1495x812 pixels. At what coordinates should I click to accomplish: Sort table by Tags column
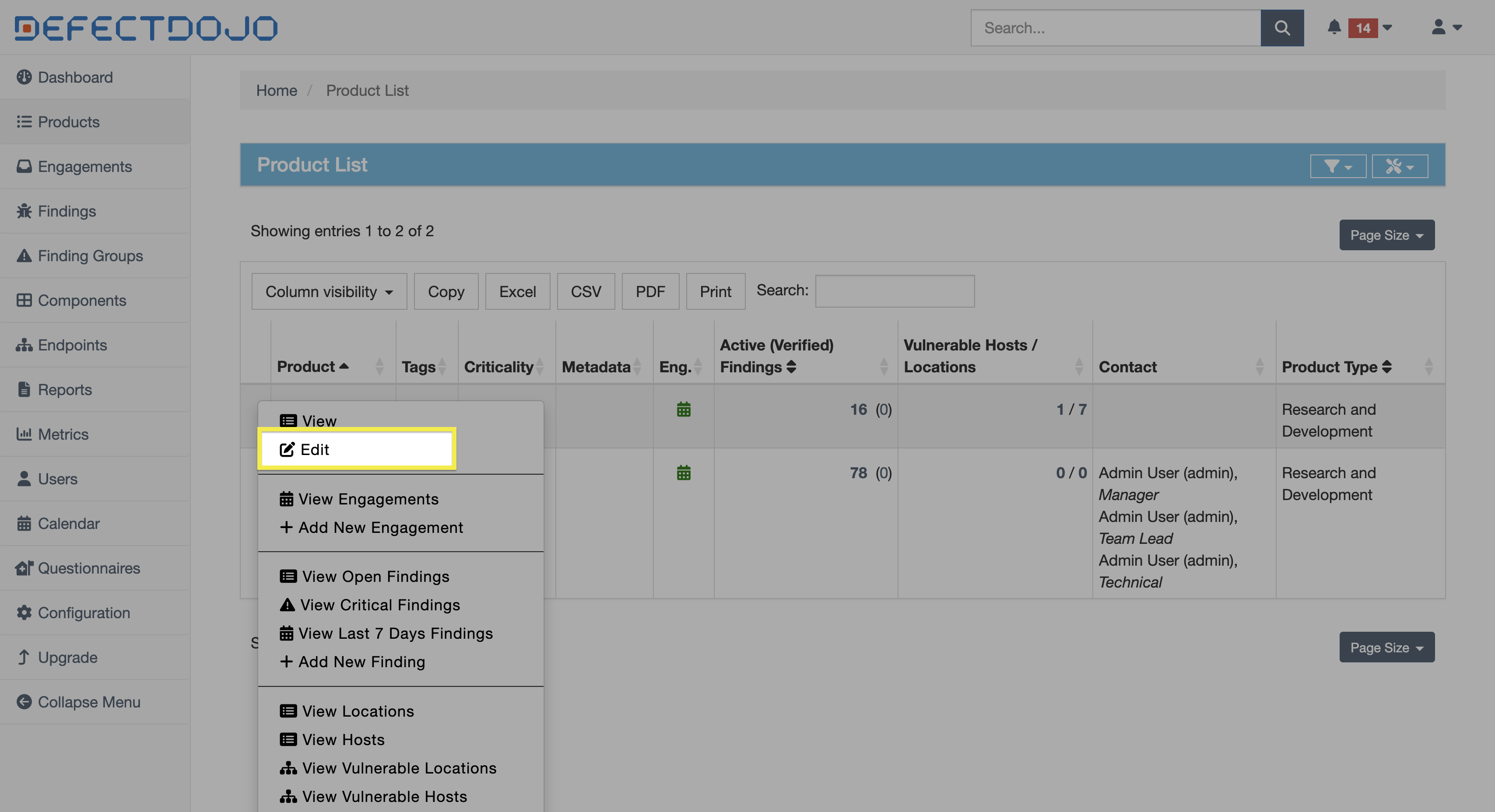[x=418, y=367]
